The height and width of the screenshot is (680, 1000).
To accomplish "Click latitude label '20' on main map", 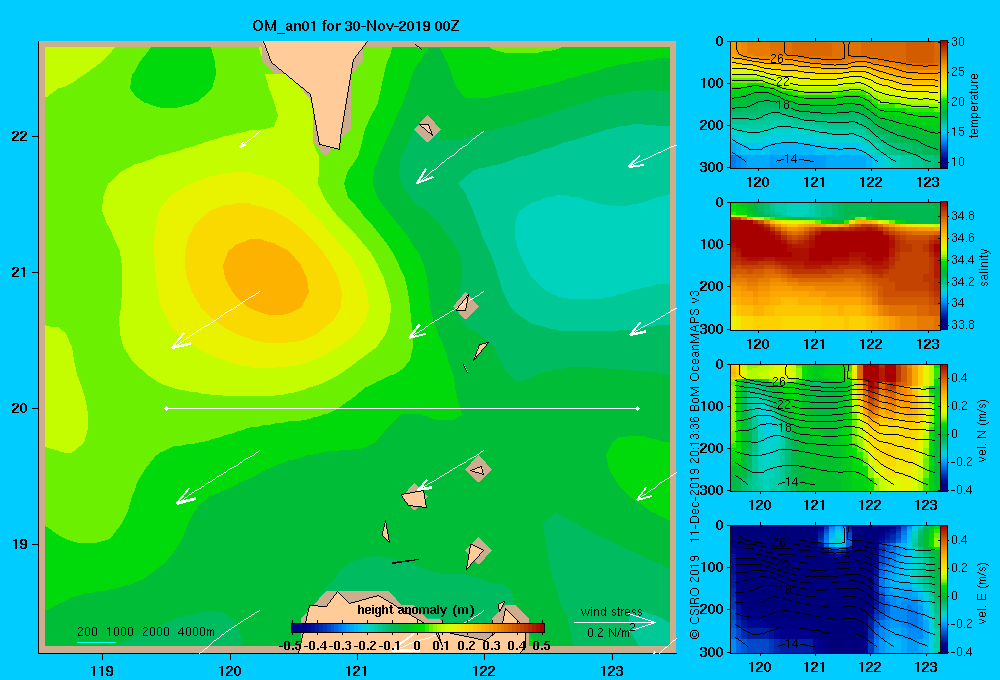I will click(20, 408).
